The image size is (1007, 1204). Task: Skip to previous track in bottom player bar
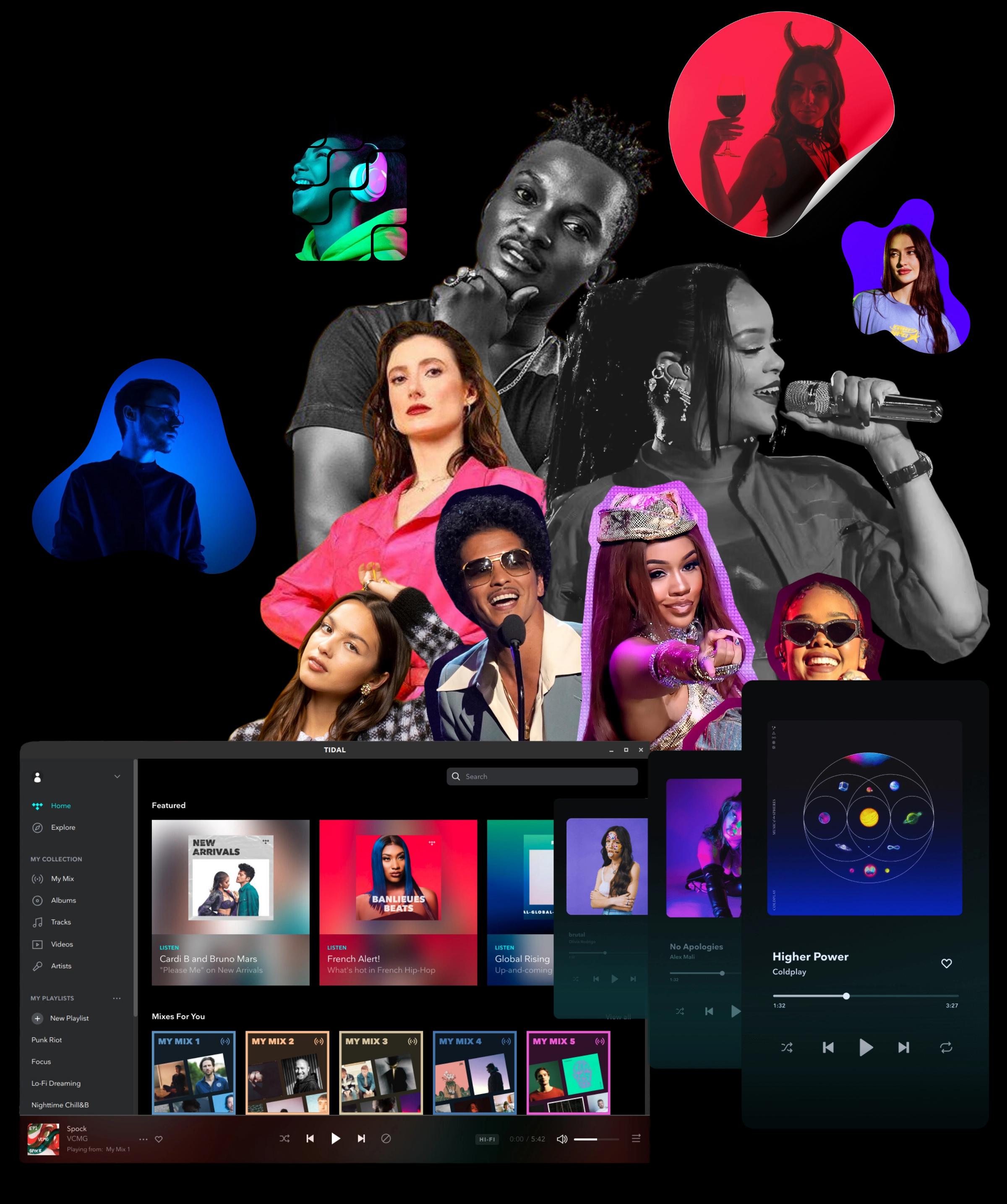coord(310,1139)
